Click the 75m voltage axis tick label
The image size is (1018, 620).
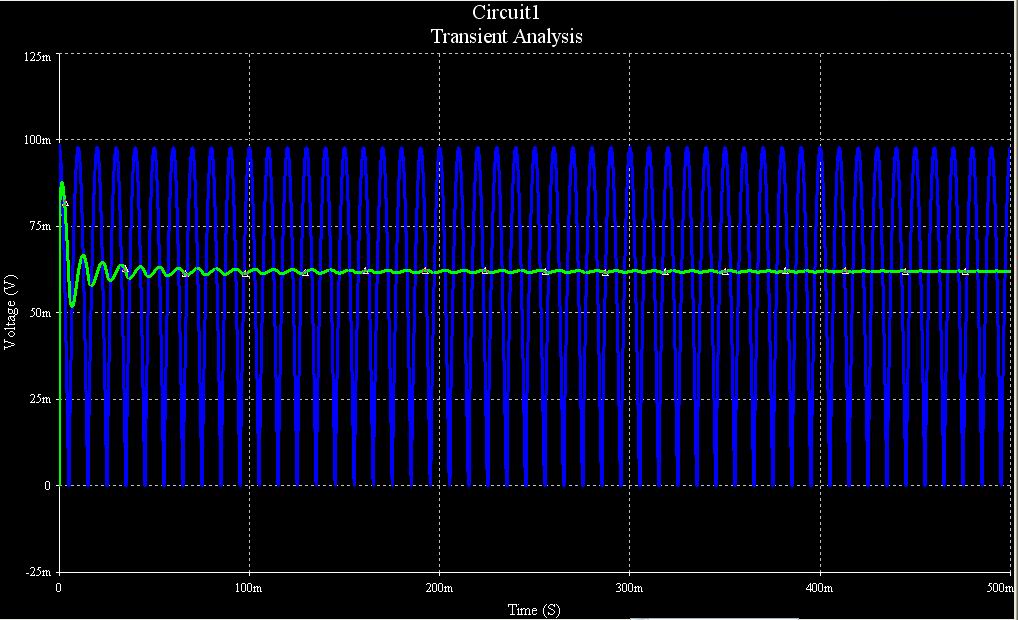point(40,227)
